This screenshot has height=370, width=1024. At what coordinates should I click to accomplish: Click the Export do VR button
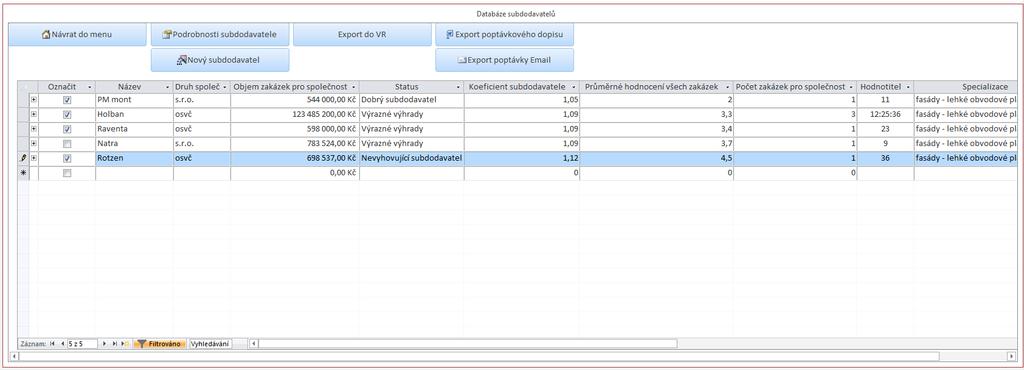tap(362, 35)
